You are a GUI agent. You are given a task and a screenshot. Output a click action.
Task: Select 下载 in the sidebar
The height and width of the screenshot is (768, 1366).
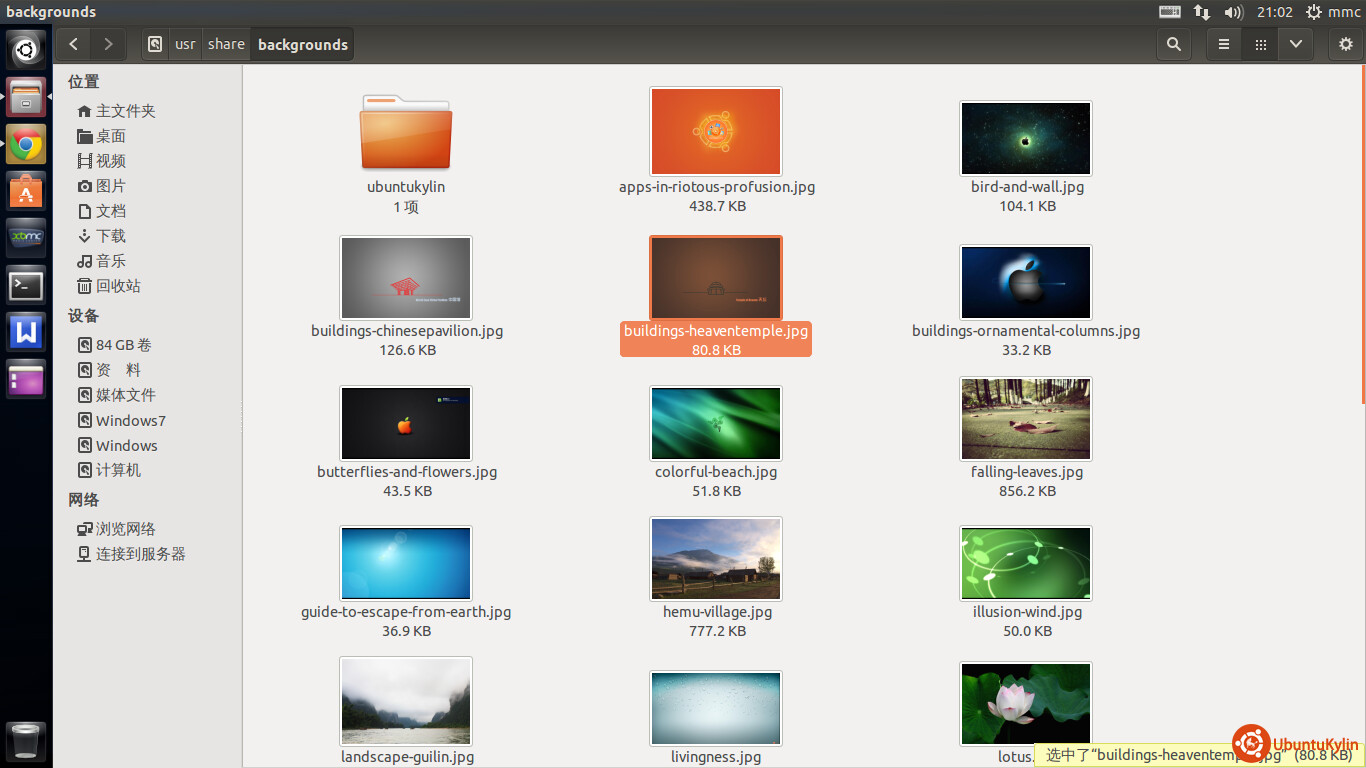110,236
